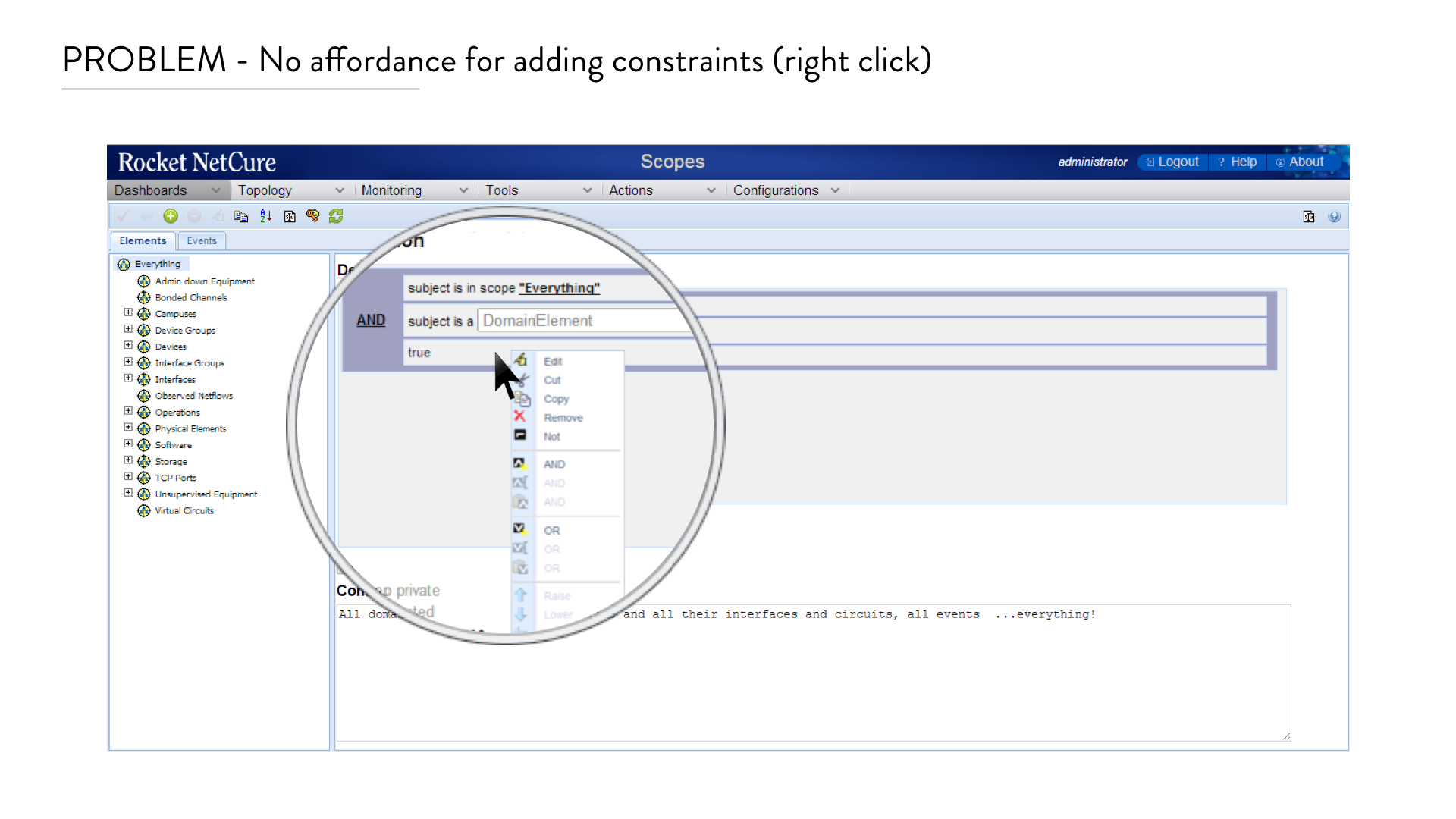Click the underlined AND operator link

pyautogui.click(x=371, y=320)
